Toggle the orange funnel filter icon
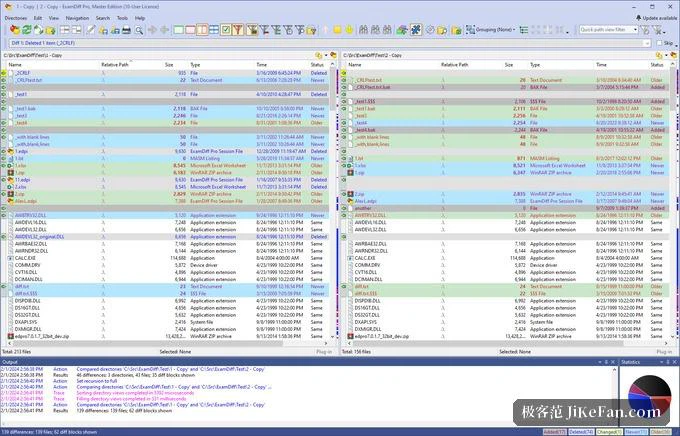 point(237,30)
